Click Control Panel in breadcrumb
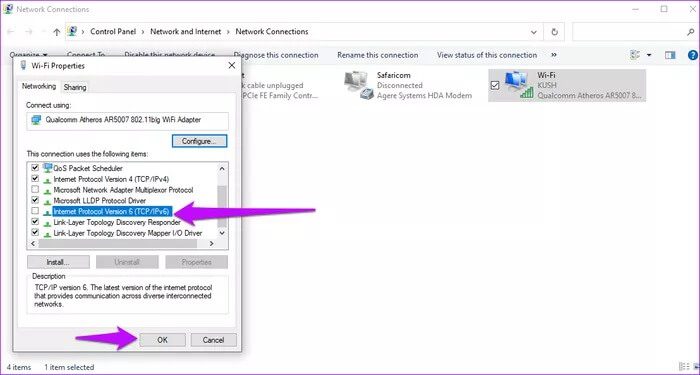This screenshot has height=375, width=700. pos(113,32)
